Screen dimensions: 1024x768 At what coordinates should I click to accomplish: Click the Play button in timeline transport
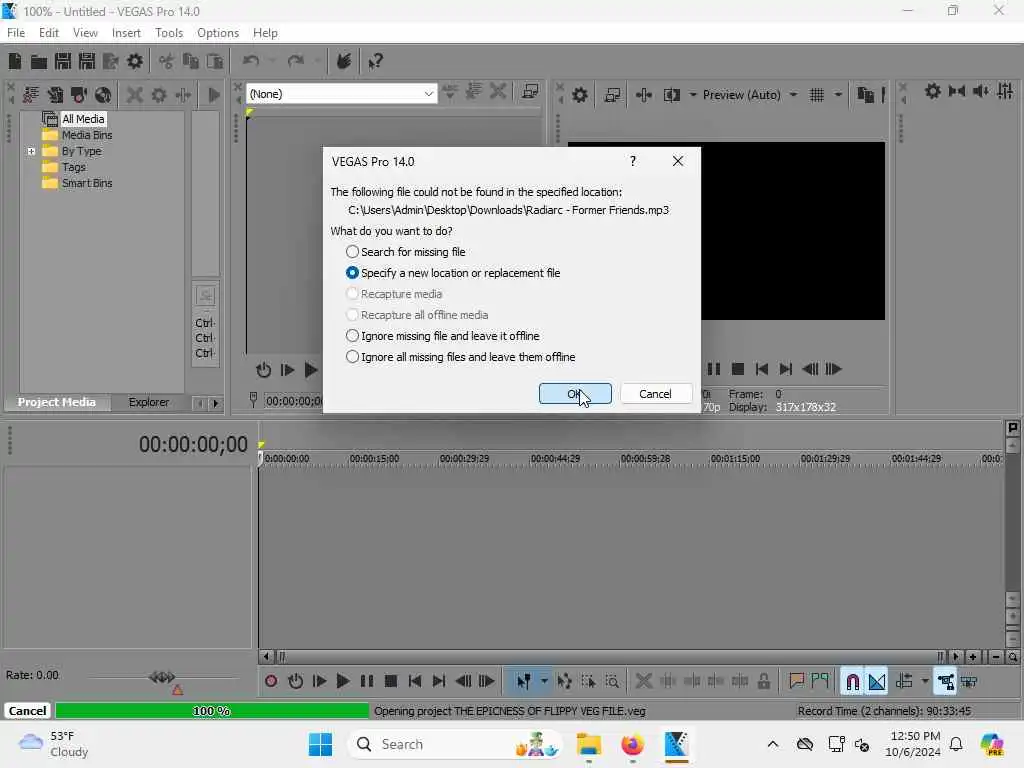tap(342, 681)
